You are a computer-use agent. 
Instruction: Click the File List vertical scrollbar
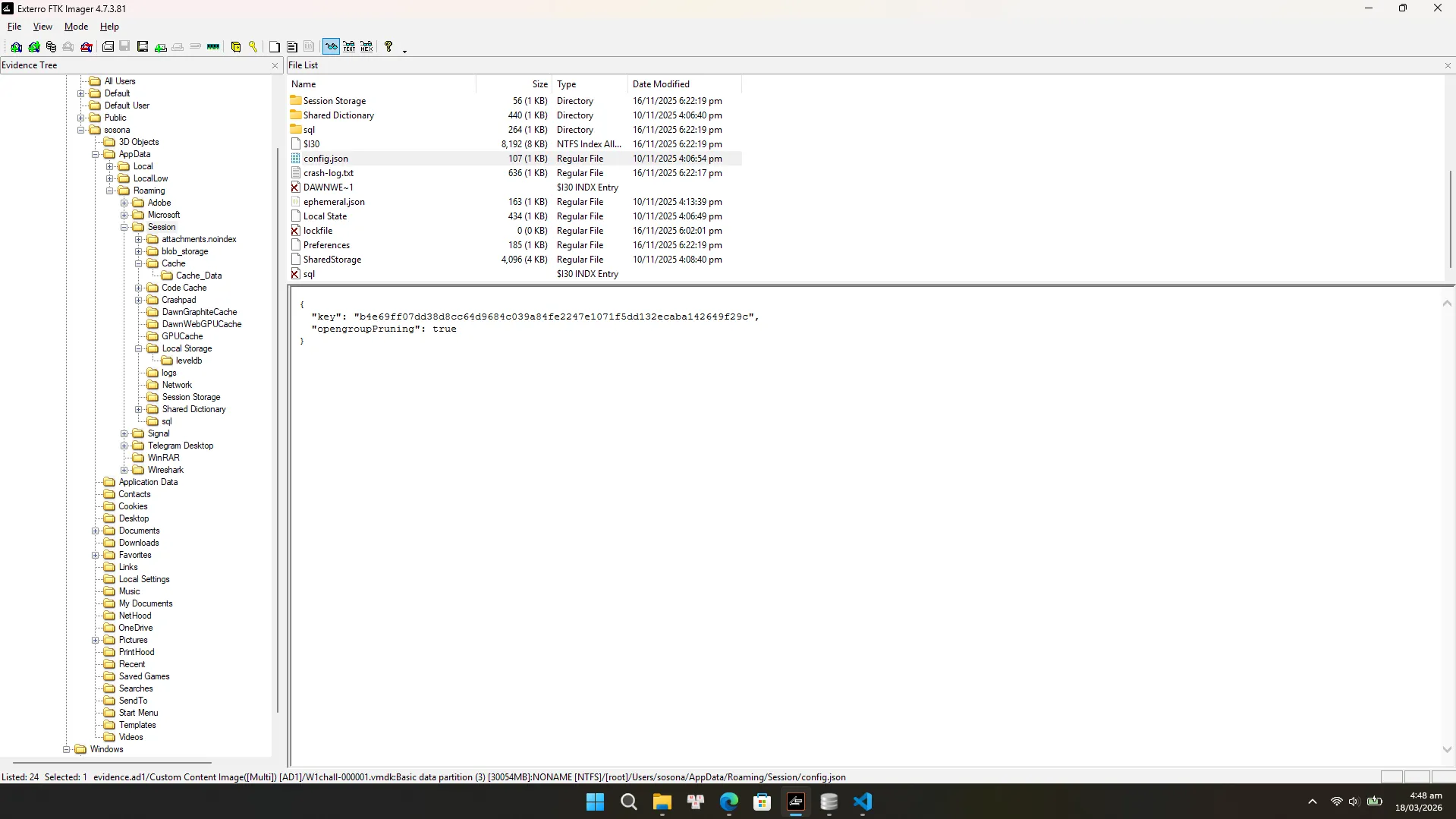pyautogui.click(x=1450, y=219)
